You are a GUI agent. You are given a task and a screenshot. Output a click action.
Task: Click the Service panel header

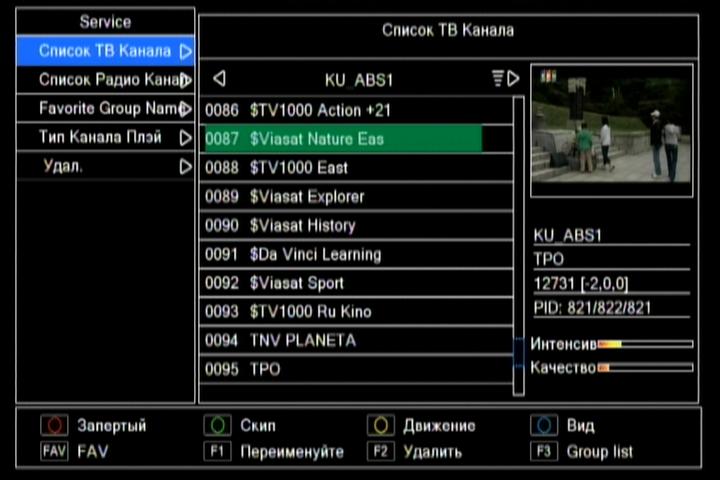[105, 22]
